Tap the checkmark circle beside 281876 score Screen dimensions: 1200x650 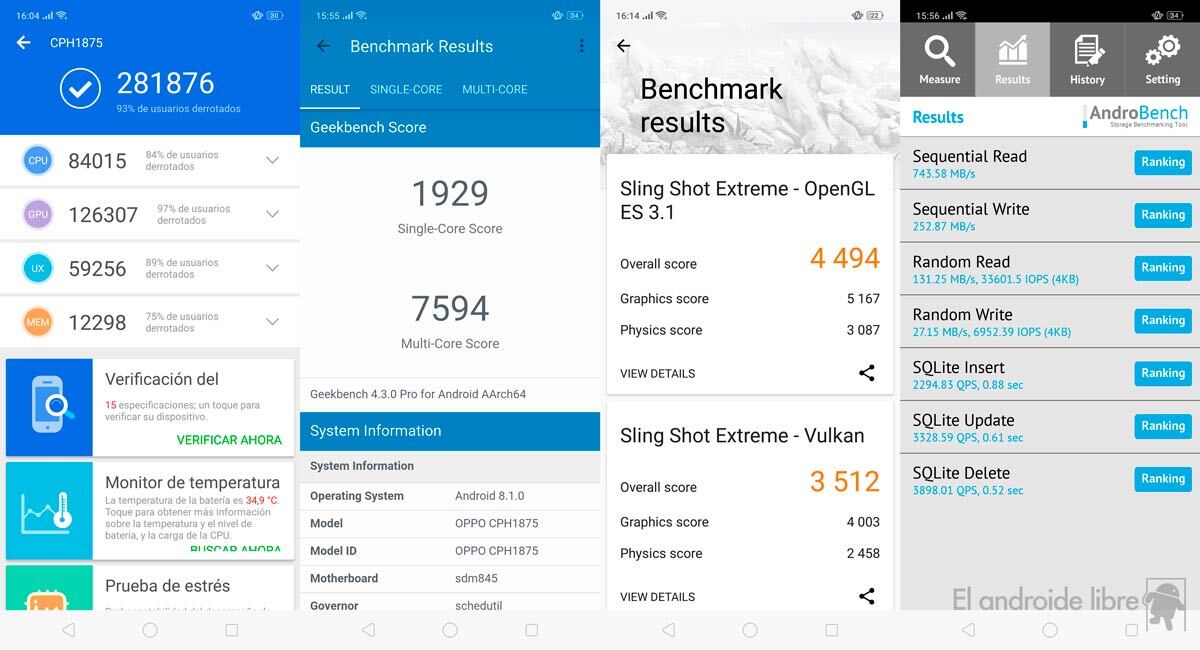pos(80,89)
